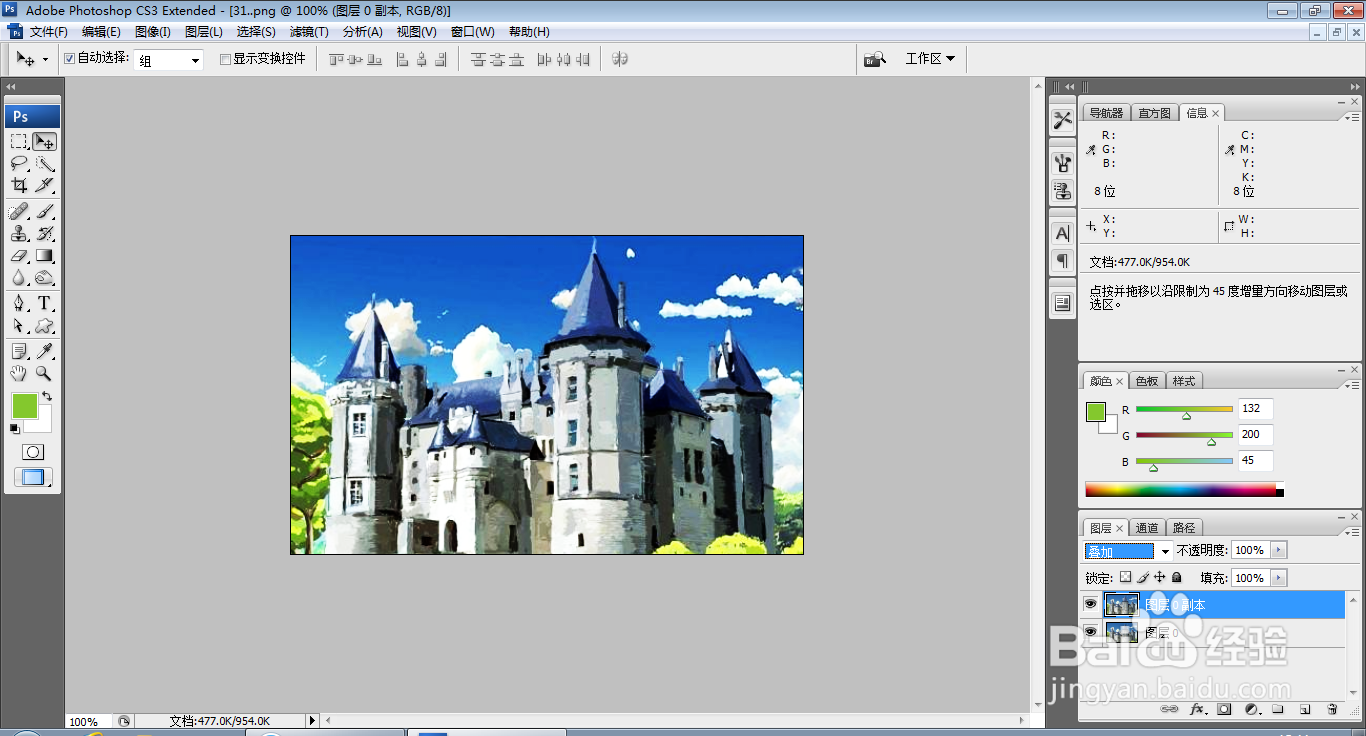Create a new layer group folder
1366x736 pixels.
click(x=1278, y=709)
